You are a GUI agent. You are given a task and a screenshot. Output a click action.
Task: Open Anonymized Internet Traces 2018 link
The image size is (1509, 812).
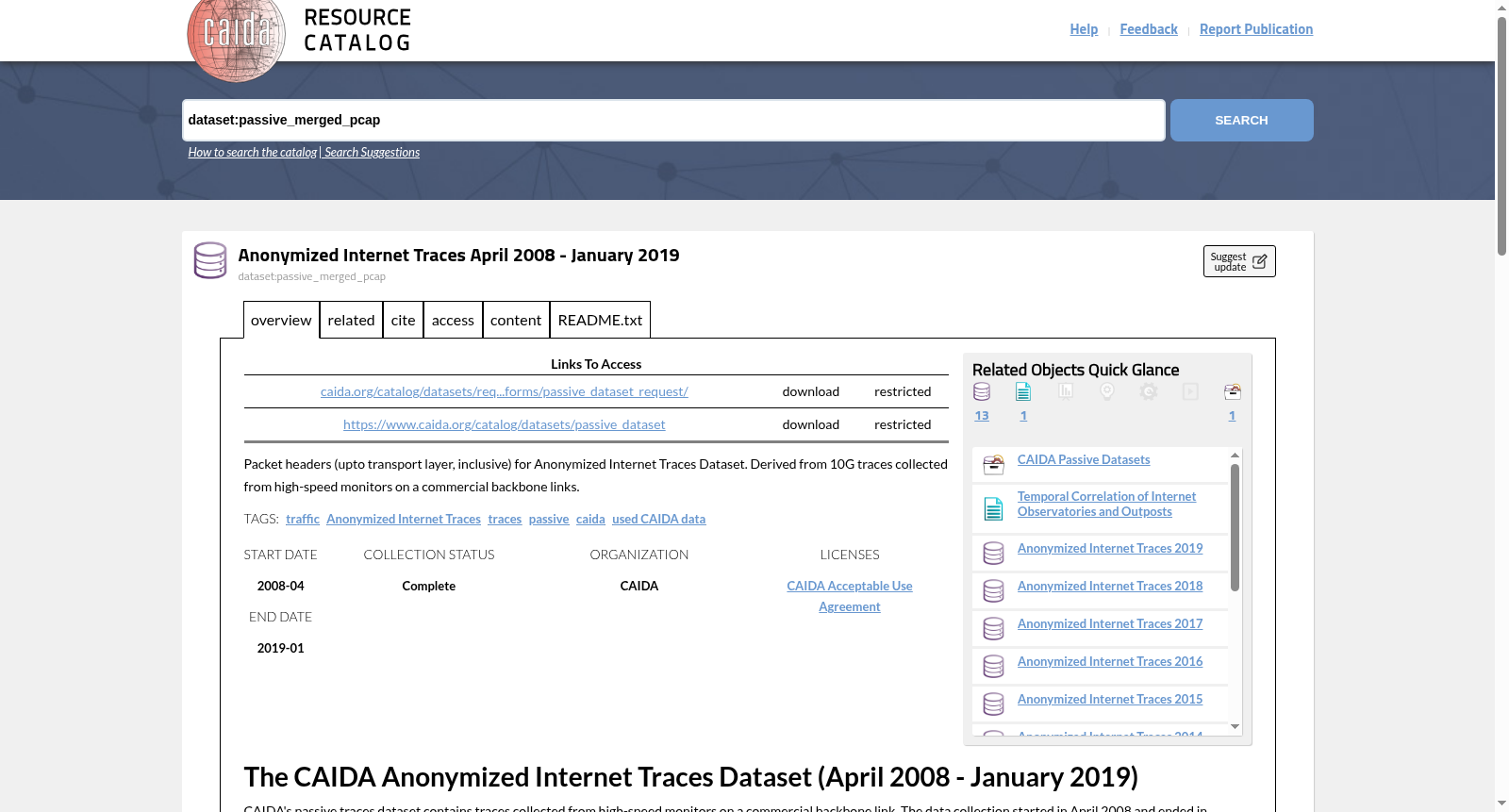point(1110,586)
